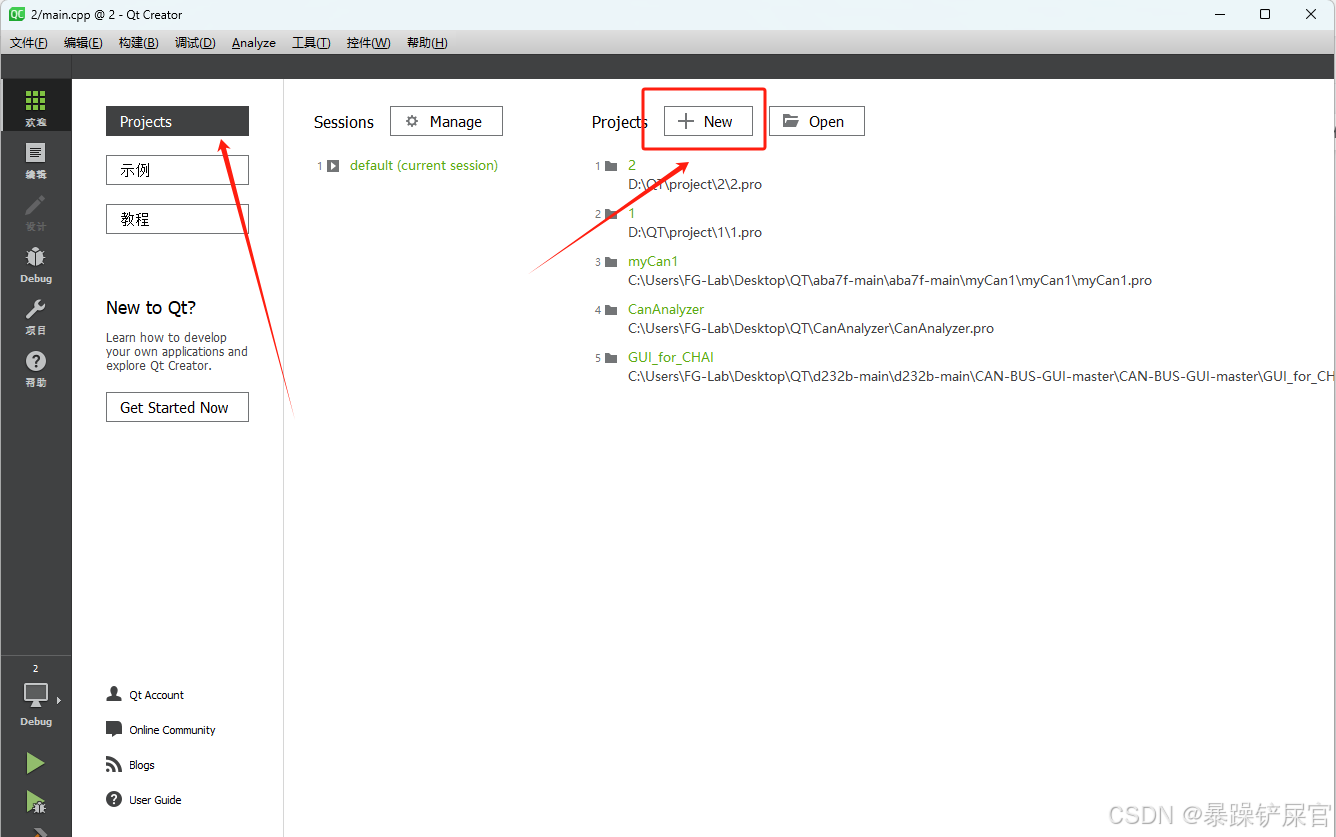This screenshot has height=837, width=1336.
Task: Click the New project button
Action: (708, 121)
